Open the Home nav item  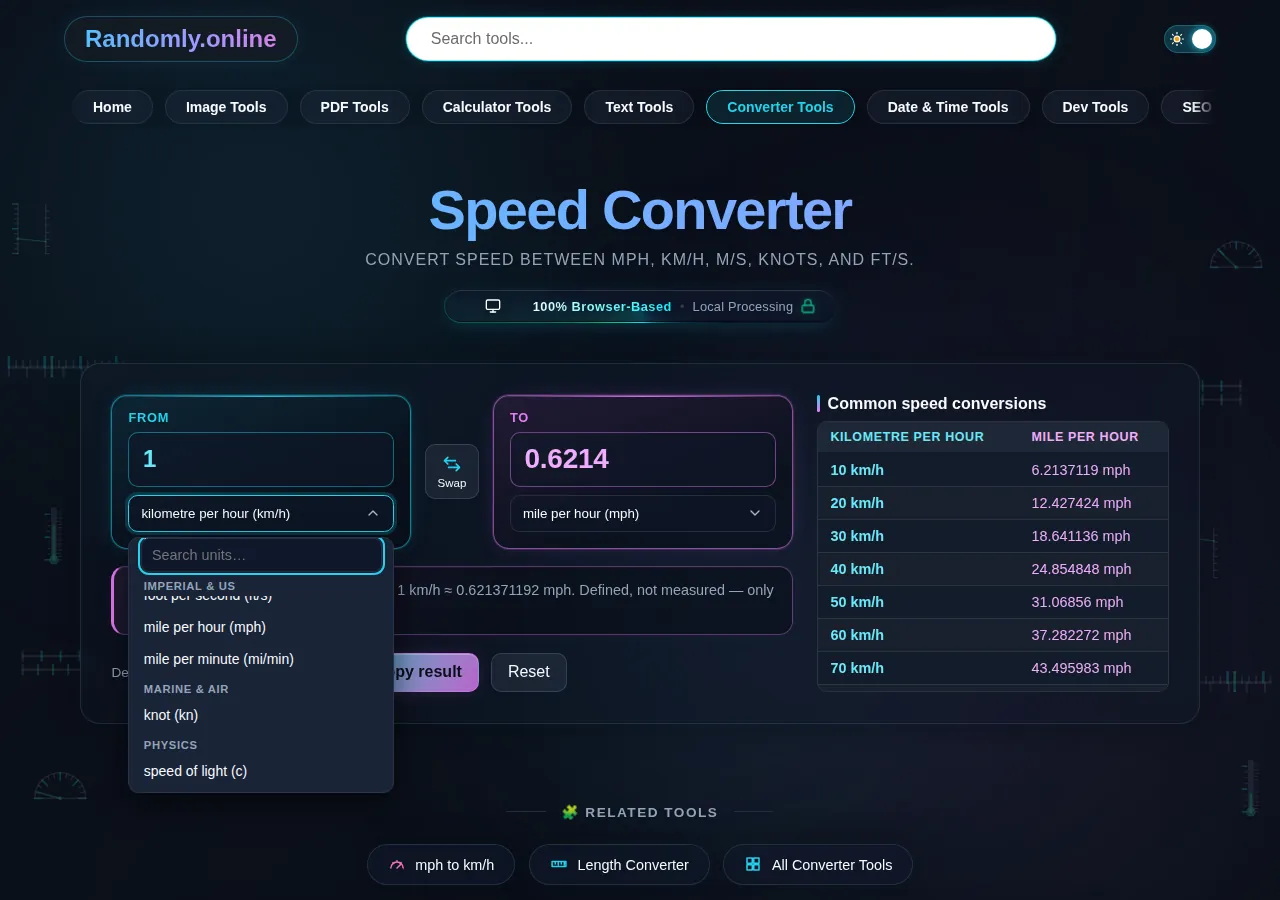click(x=112, y=107)
